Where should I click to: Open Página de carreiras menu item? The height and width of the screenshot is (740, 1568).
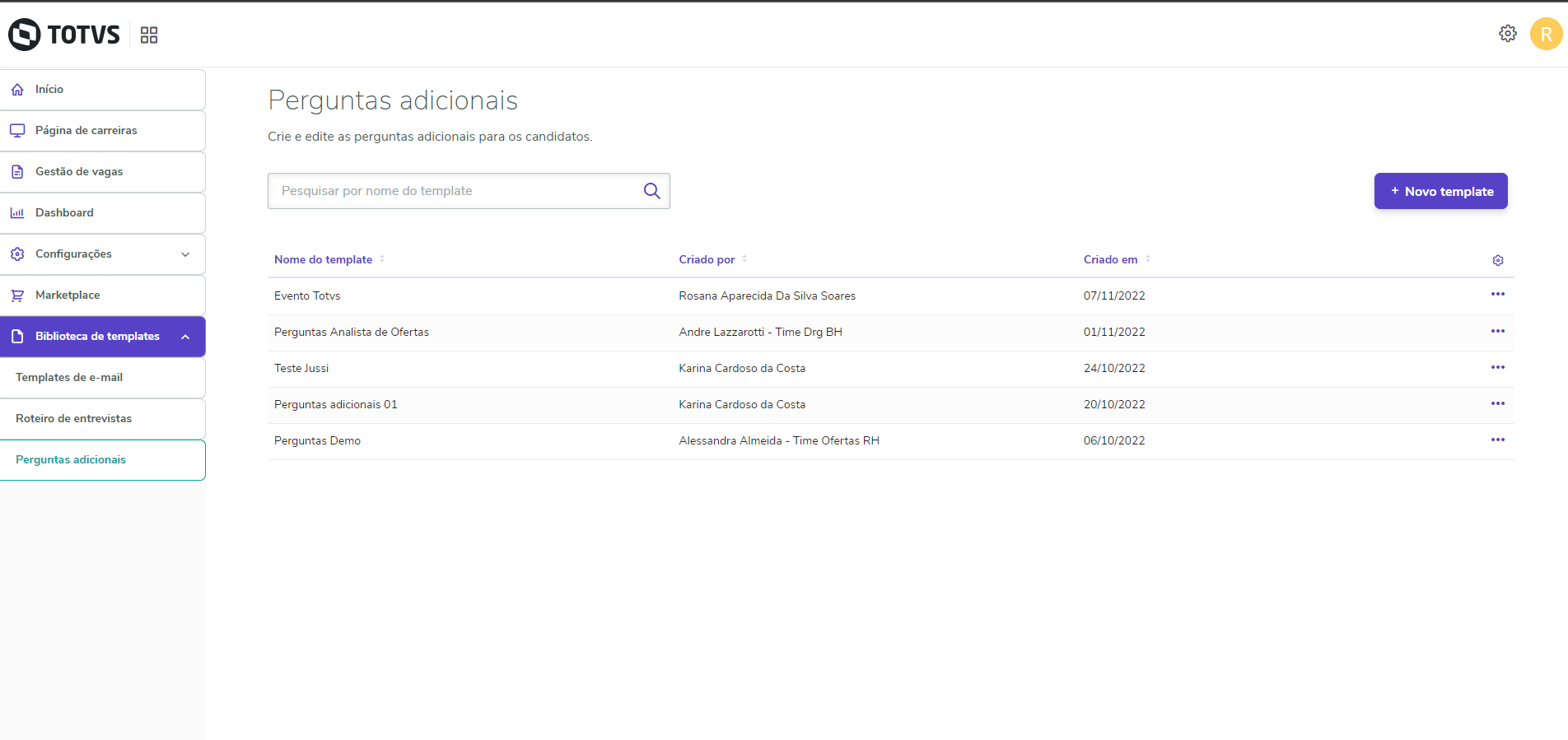[x=102, y=131]
